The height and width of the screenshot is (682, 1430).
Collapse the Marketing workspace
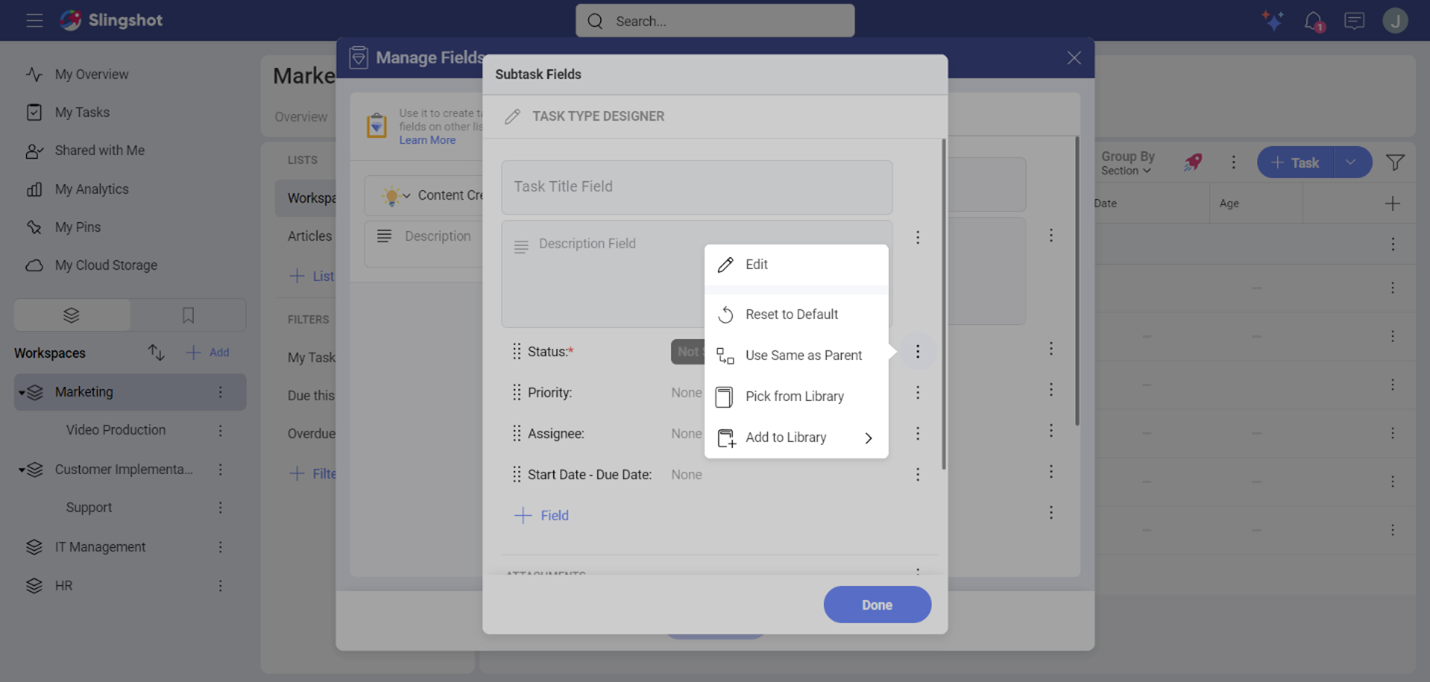[x=22, y=393]
